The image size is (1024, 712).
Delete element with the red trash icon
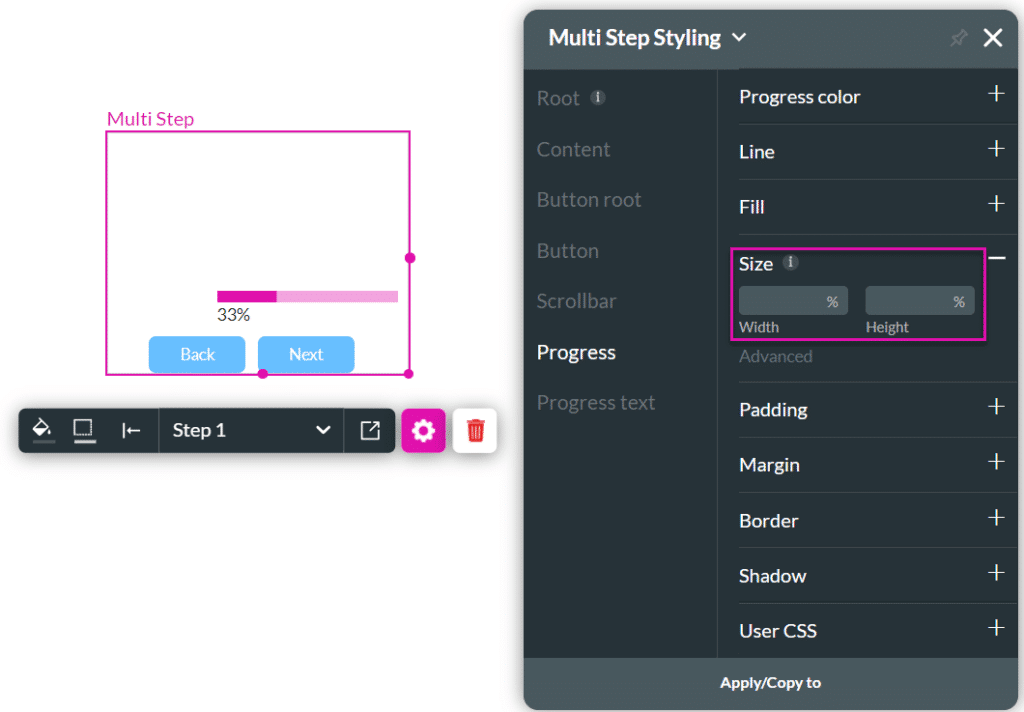475,430
